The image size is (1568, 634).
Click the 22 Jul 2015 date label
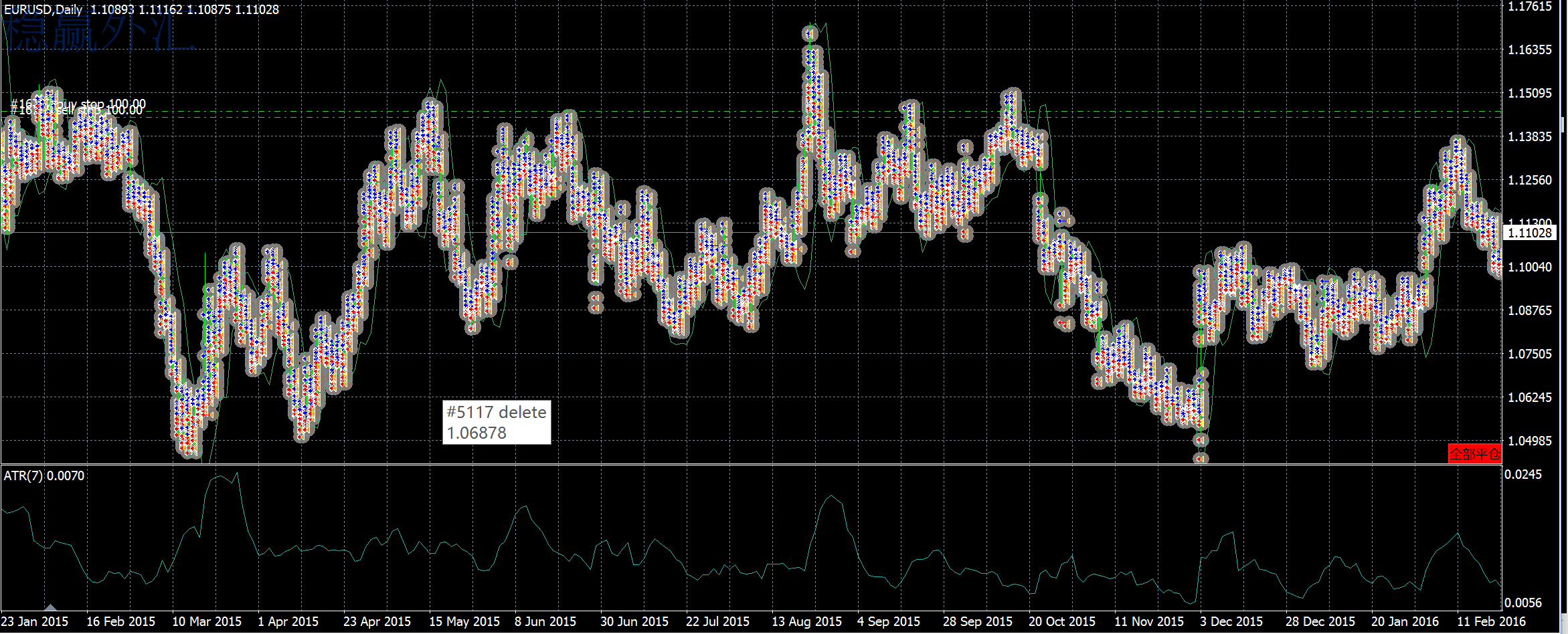click(718, 621)
